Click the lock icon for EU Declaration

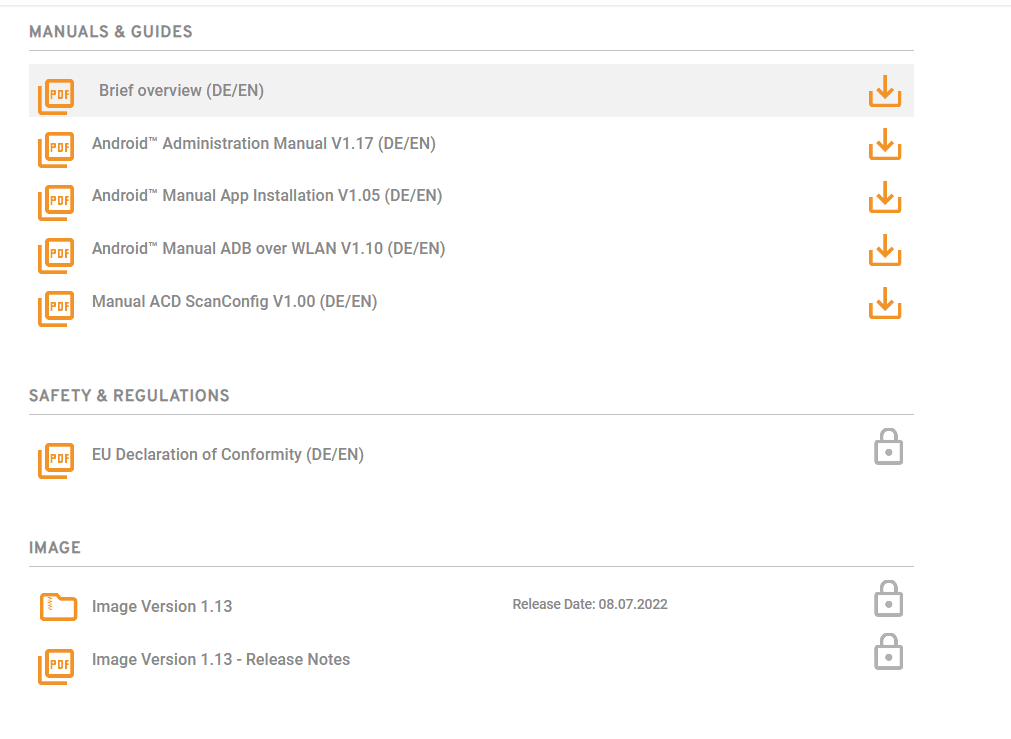click(888, 446)
